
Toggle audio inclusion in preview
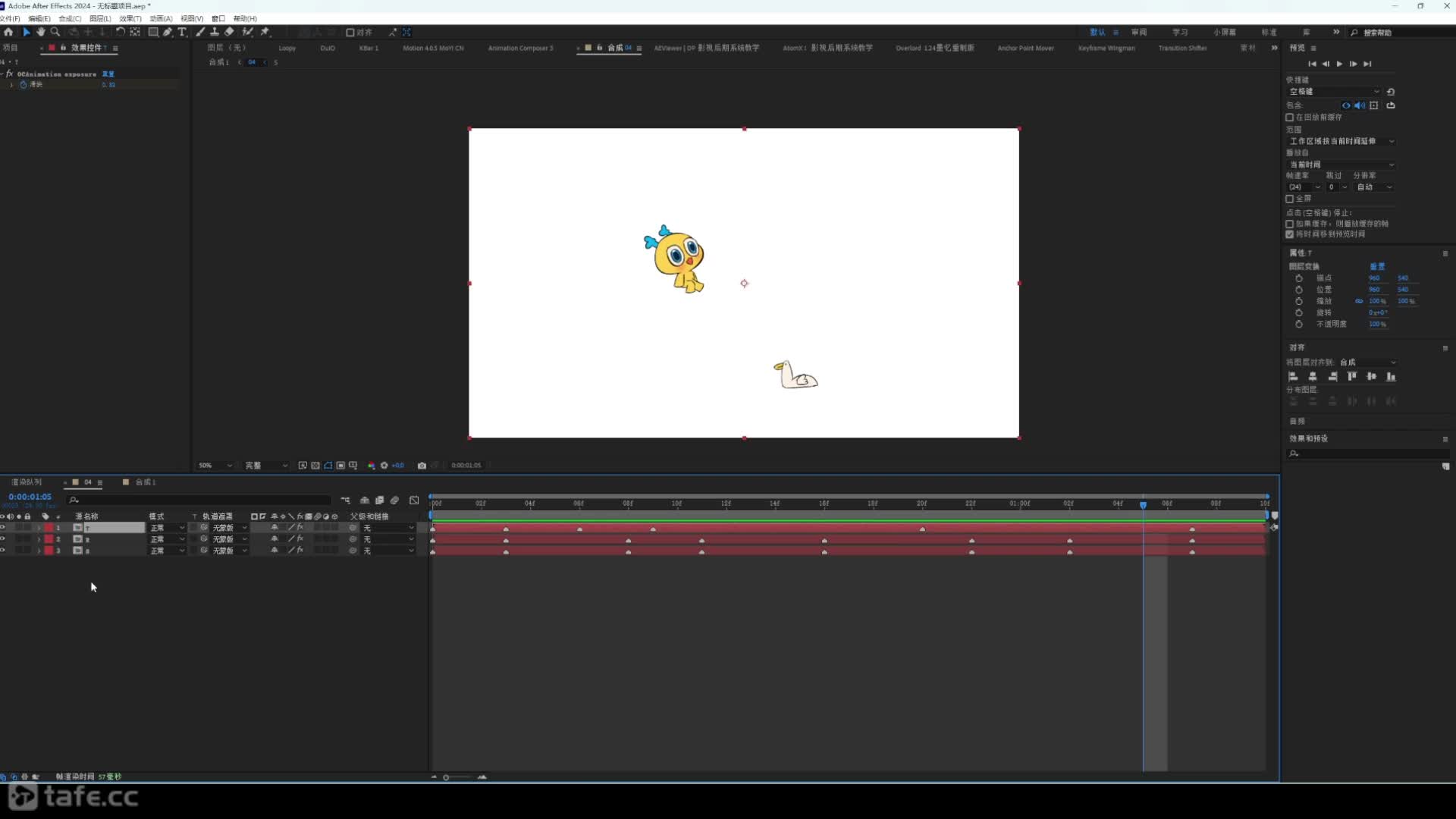(x=1360, y=105)
